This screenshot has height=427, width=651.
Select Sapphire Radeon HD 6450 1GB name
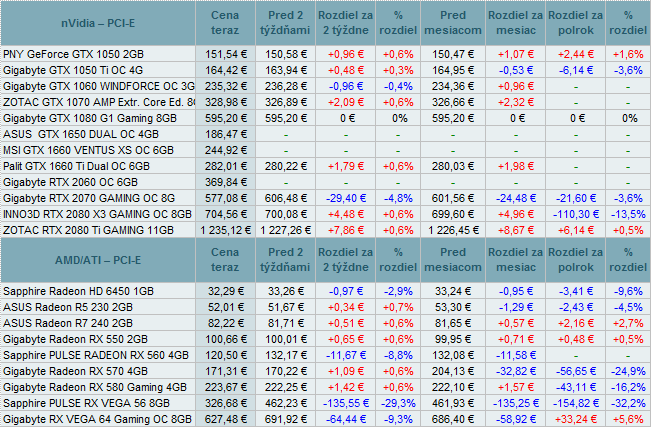(78, 291)
